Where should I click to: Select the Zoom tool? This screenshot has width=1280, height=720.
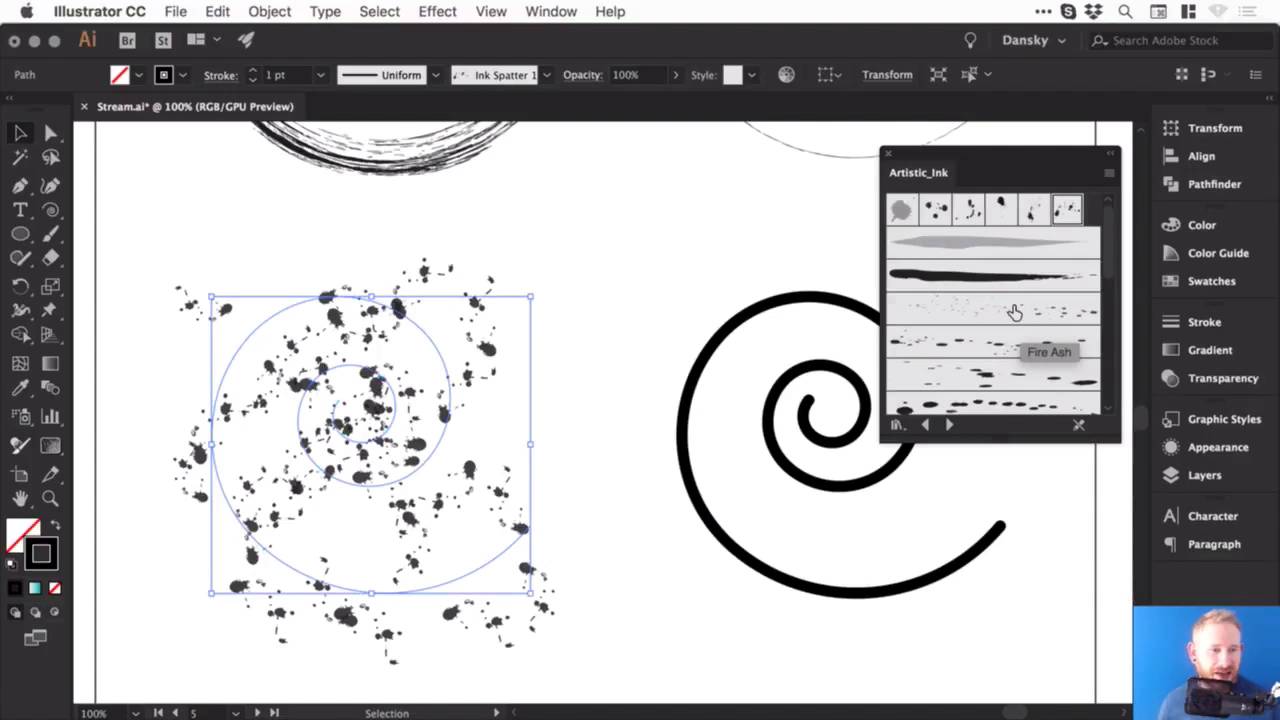click(x=50, y=498)
